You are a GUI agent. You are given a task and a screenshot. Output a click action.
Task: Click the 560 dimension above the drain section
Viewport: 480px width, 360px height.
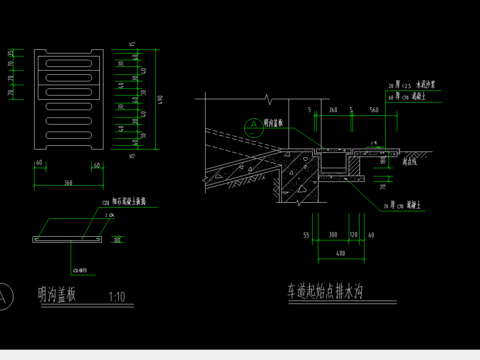(374, 110)
